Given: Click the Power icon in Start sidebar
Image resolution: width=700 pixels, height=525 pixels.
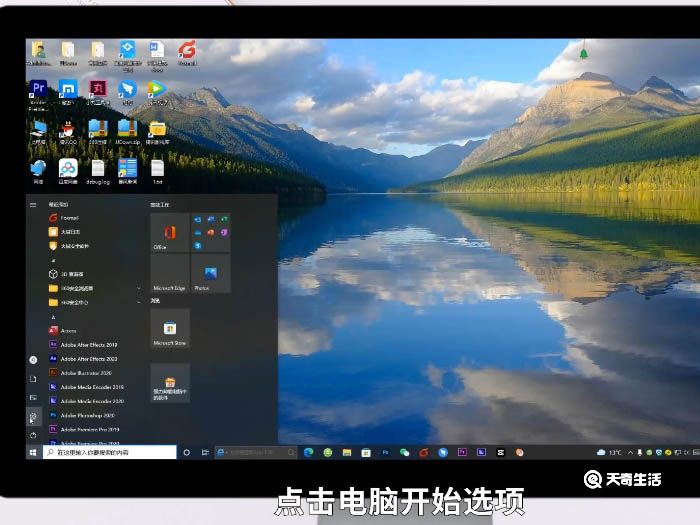Looking at the screenshot, I should tap(33, 435).
